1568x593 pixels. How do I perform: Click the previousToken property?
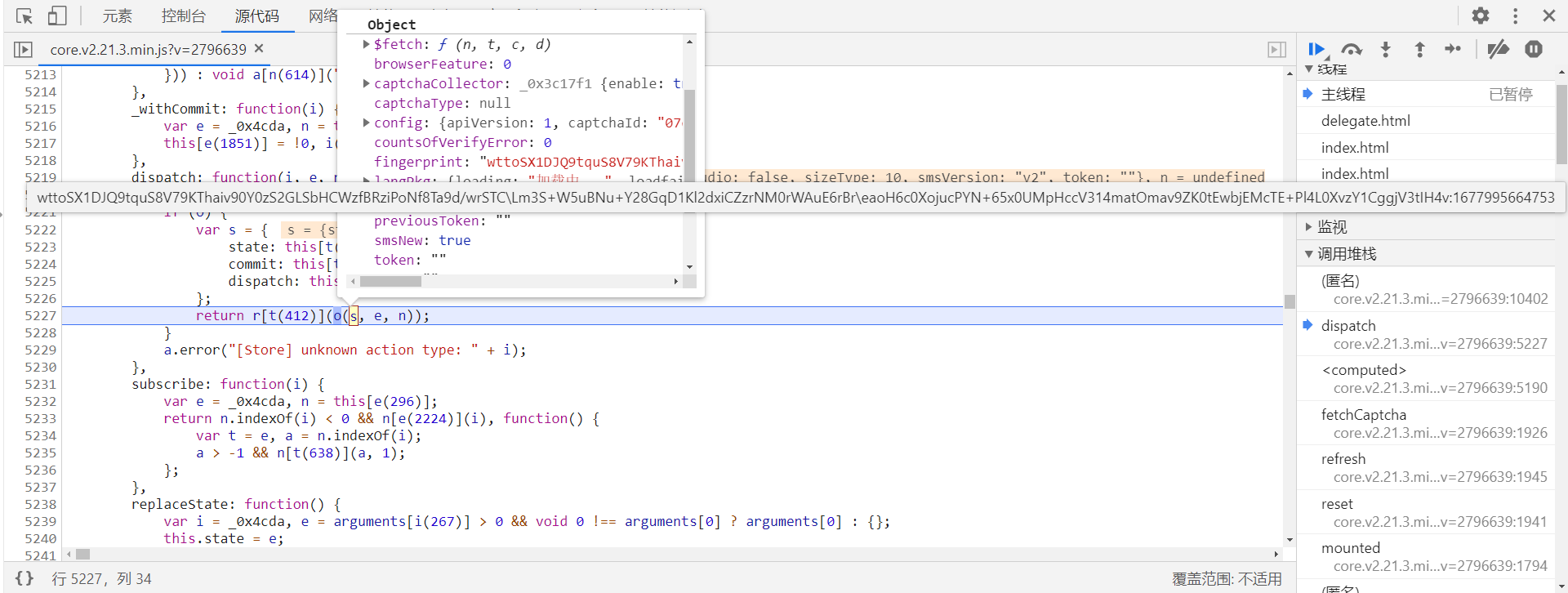point(442,221)
